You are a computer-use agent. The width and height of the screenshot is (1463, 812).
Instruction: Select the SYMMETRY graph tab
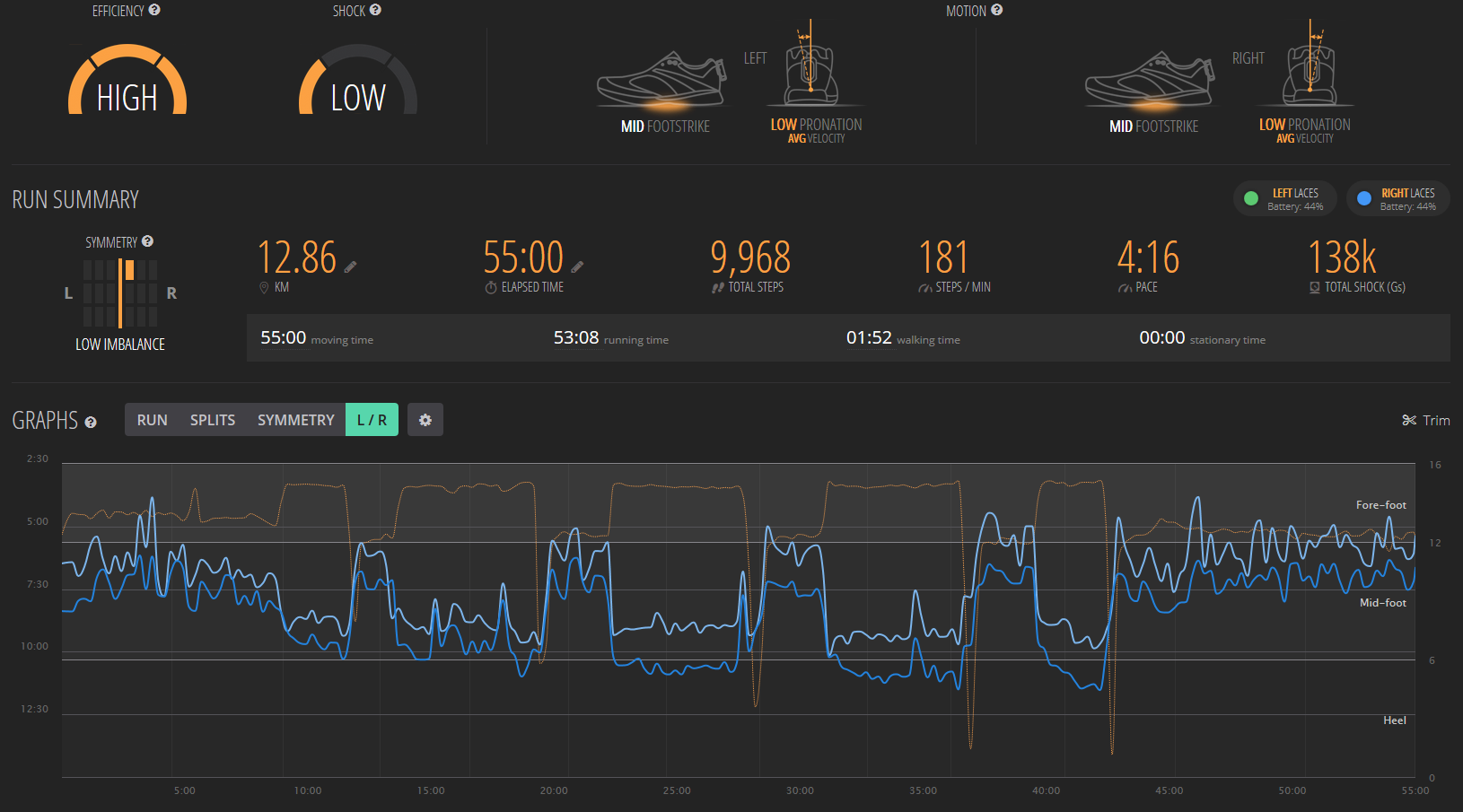click(295, 420)
